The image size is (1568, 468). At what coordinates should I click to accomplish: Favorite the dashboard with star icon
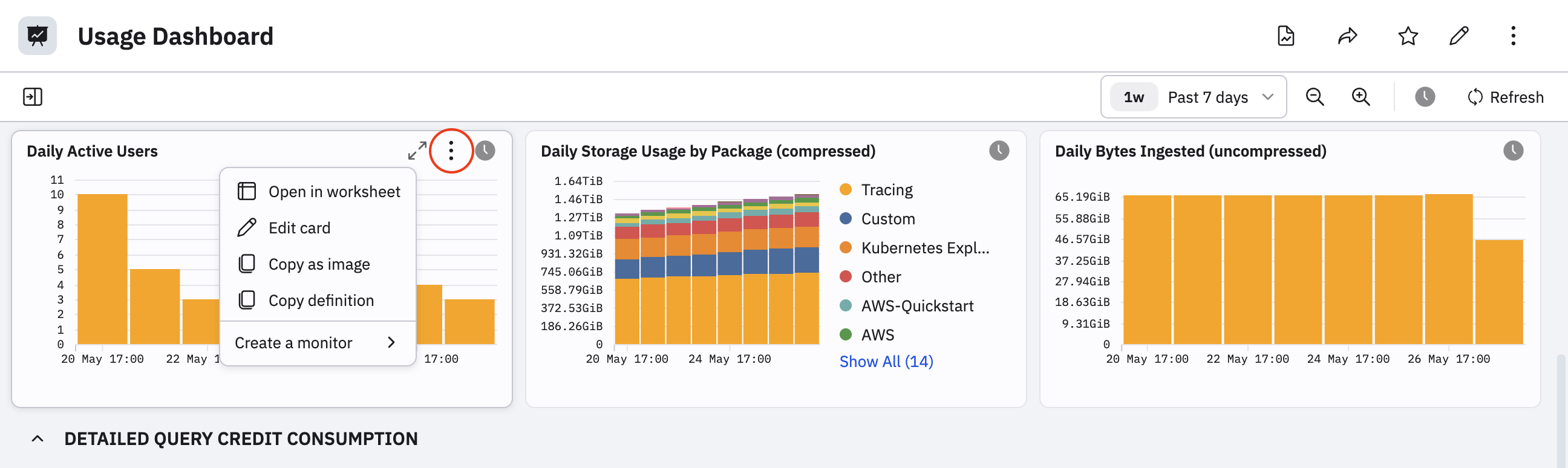pyautogui.click(x=1408, y=36)
